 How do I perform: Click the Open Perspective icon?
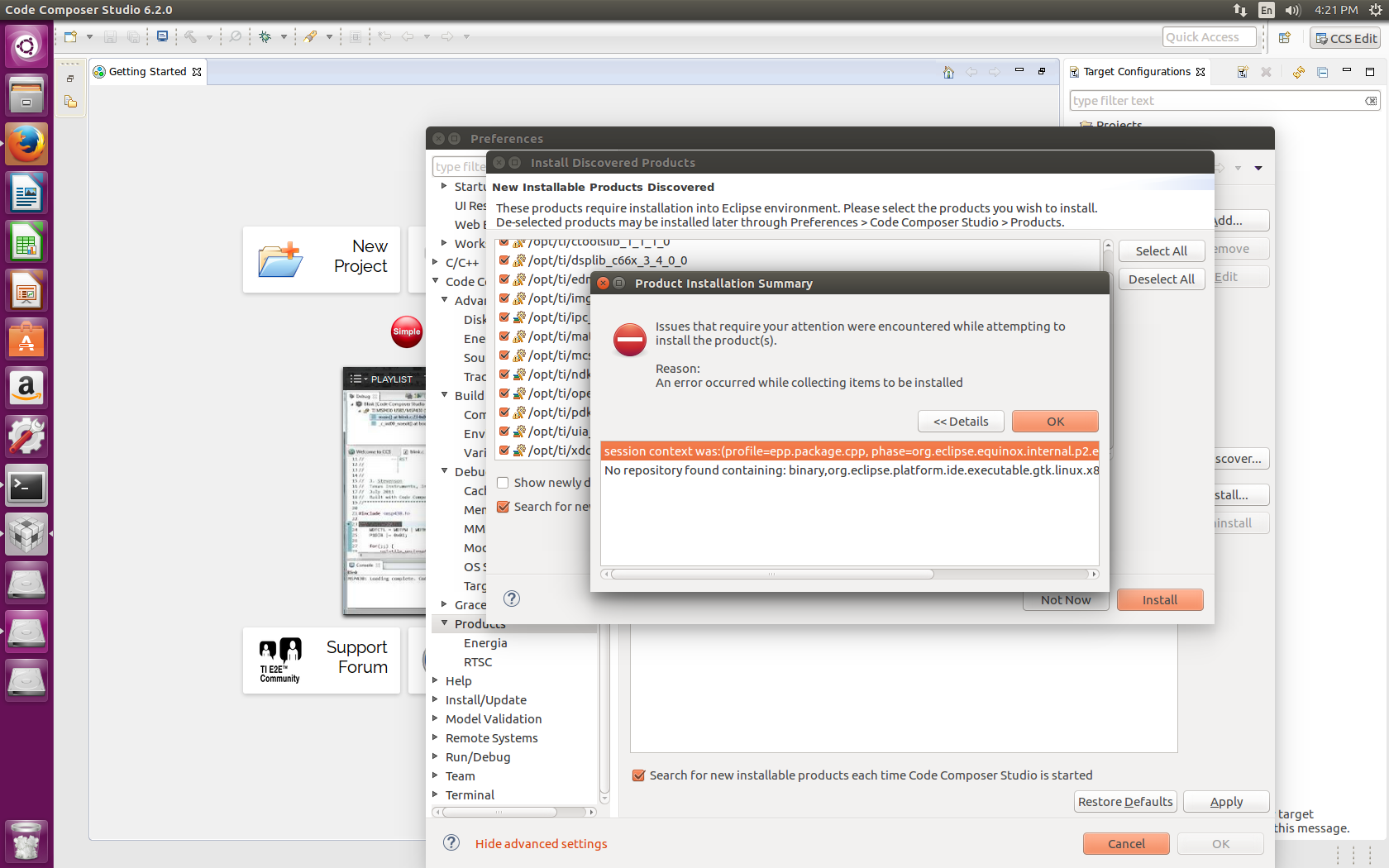click(1284, 37)
